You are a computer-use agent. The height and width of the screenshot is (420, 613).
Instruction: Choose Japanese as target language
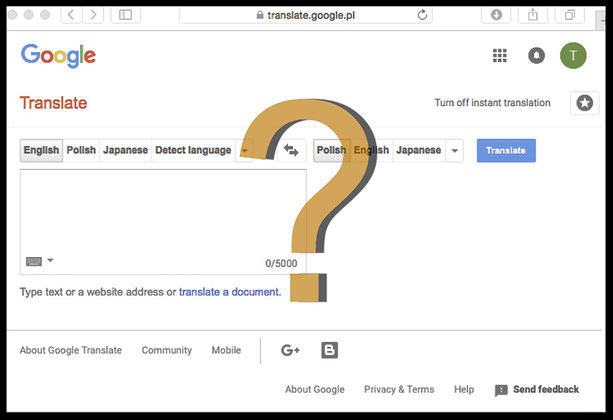coord(419,150)
